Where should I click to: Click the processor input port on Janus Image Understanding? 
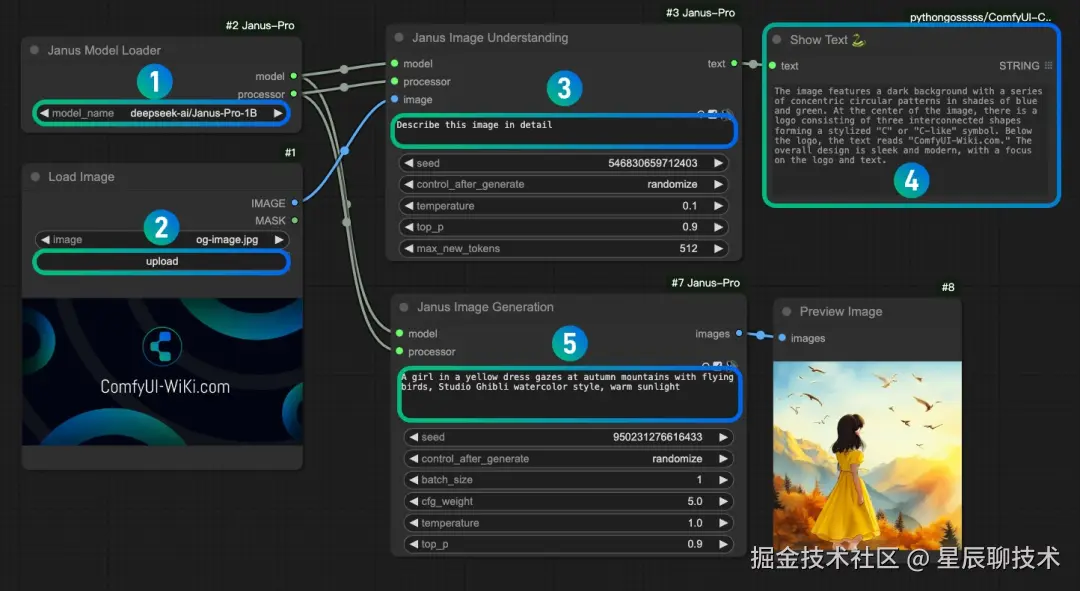pos(395,81)
